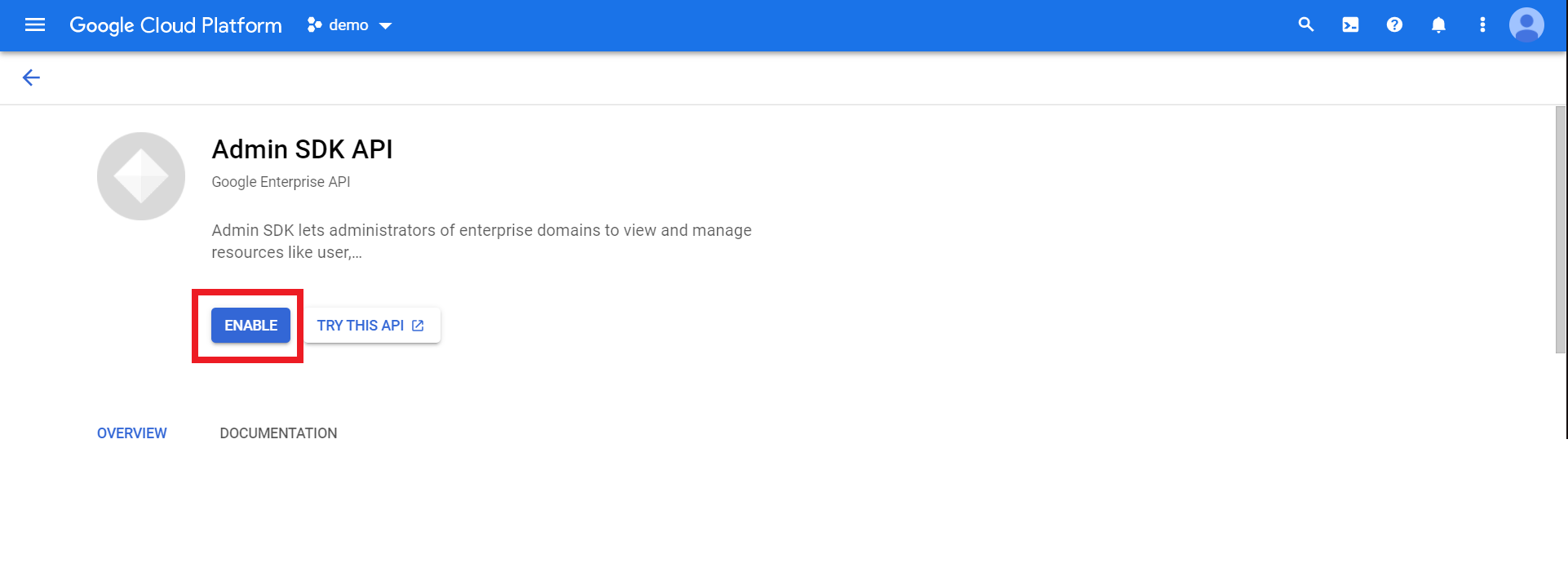The image size is (1568, 568).
Task: Switch to the DOCUMENTATION tab
Action: [x=278, y=433]
